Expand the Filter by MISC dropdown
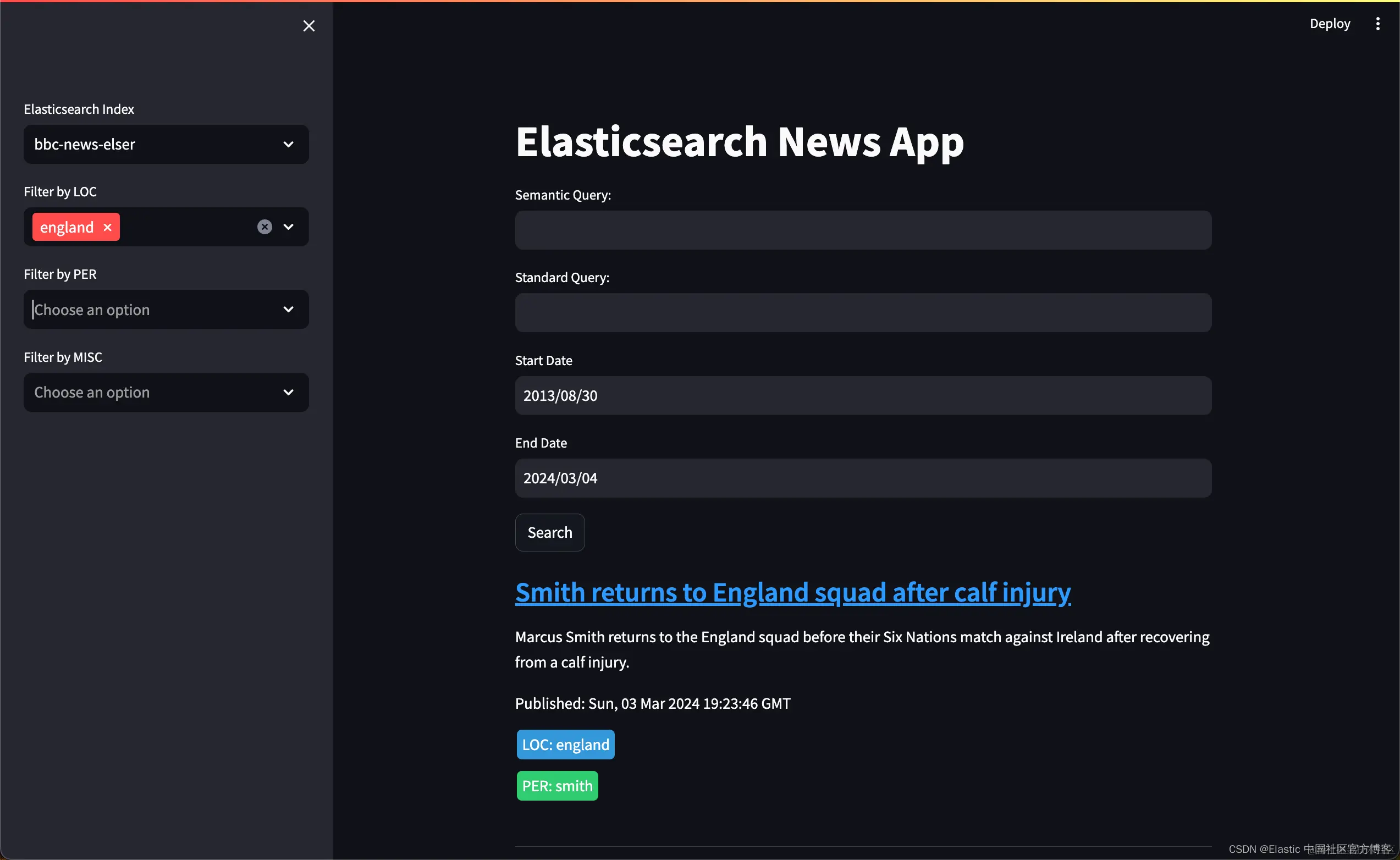Screen dimensions: 1400x860 [x=288, y=393]
